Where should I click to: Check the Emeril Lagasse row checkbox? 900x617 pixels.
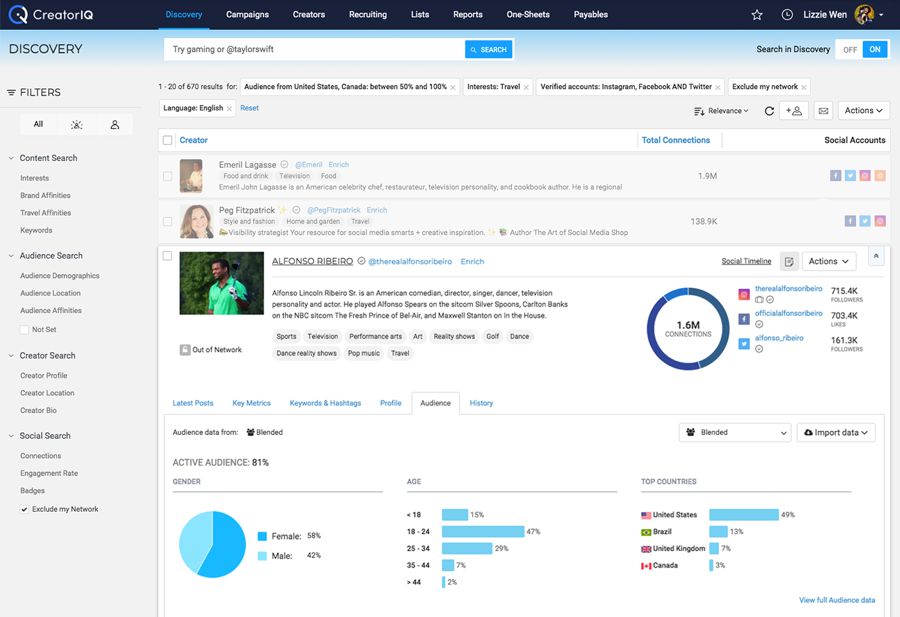coord(168,176)
